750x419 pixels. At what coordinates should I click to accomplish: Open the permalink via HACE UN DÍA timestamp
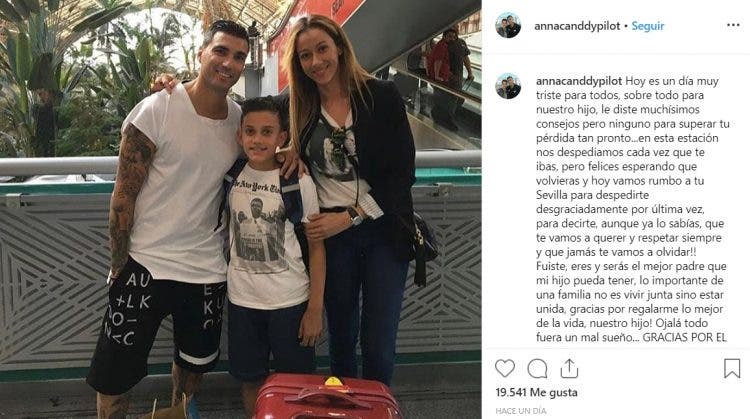click(520, 411)
